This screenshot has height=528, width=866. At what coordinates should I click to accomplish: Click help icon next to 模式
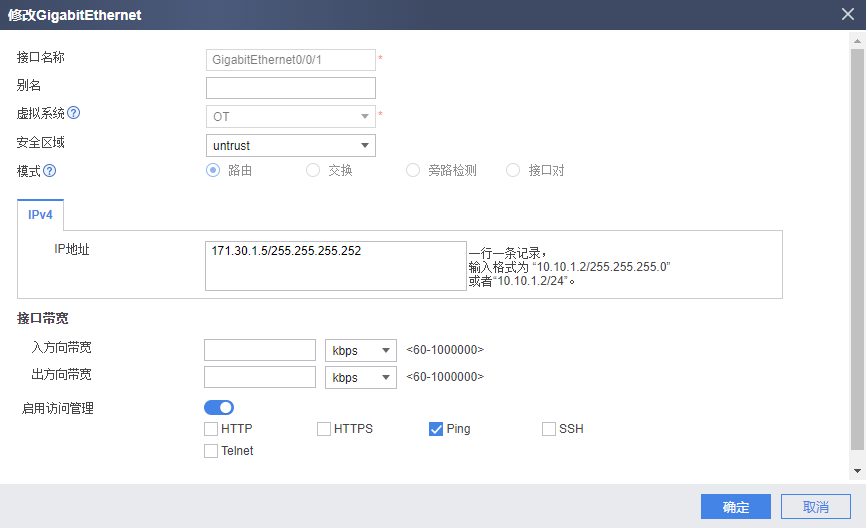point(49,170)
